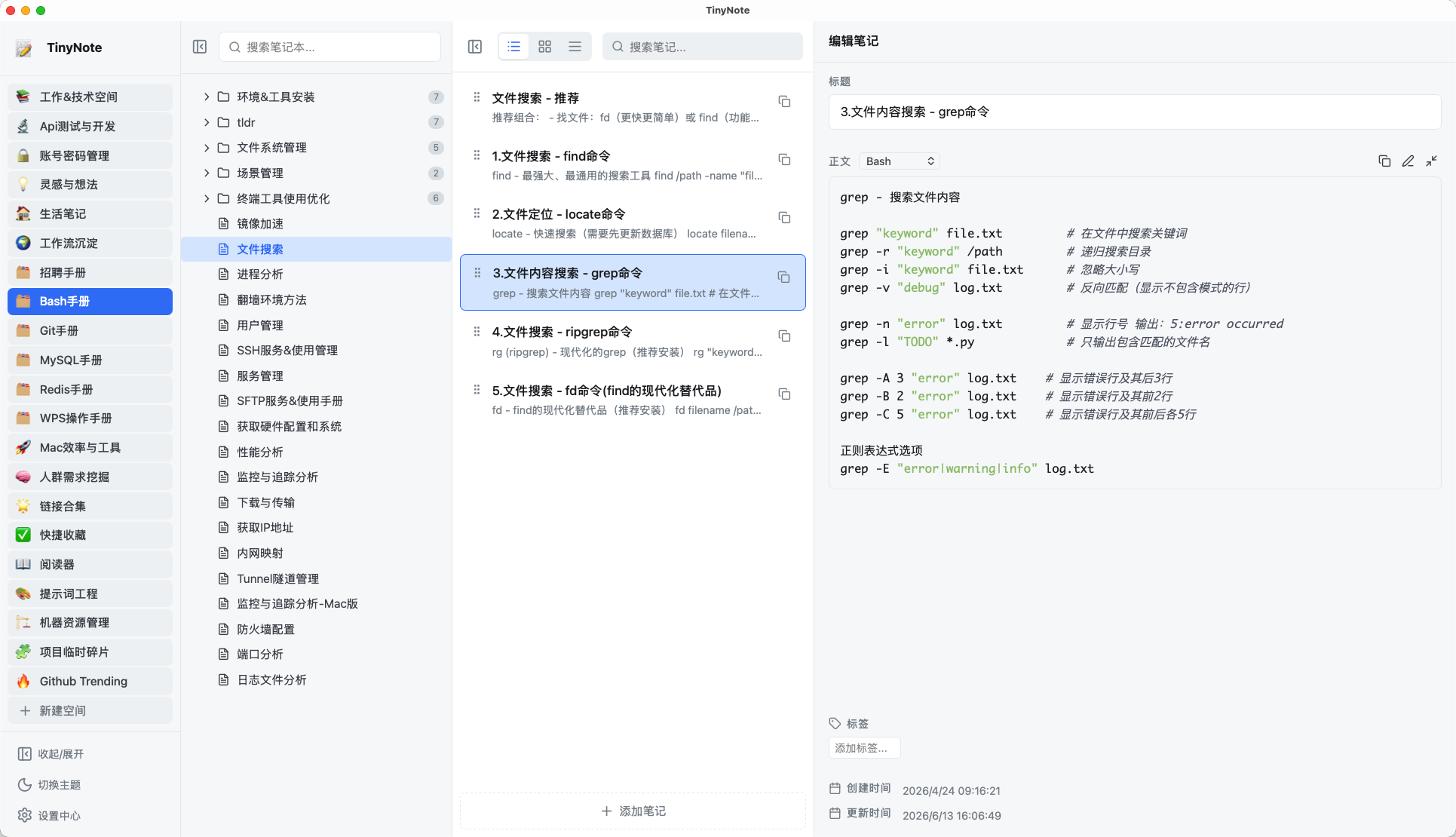Open note 2.文件定位 - locate命令
The width and height of the screenshot is (1456, 837).
[x=633, y=223]
